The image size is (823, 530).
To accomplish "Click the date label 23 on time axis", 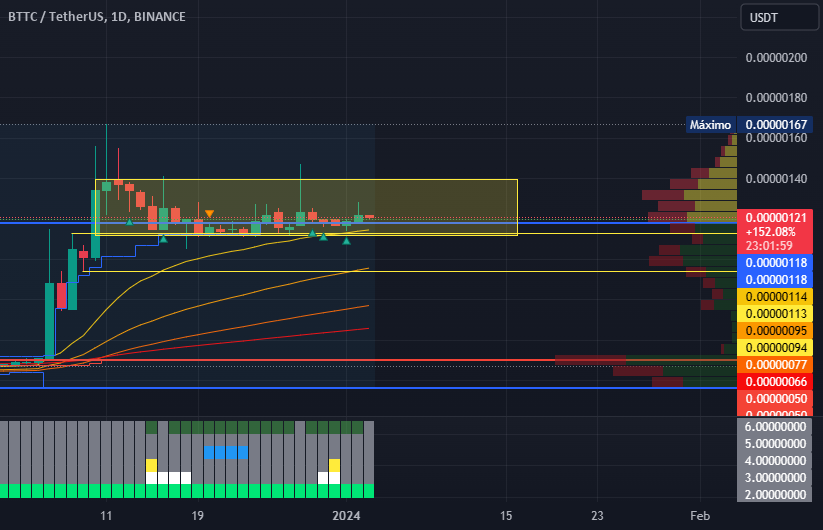I will coord(597,516).
